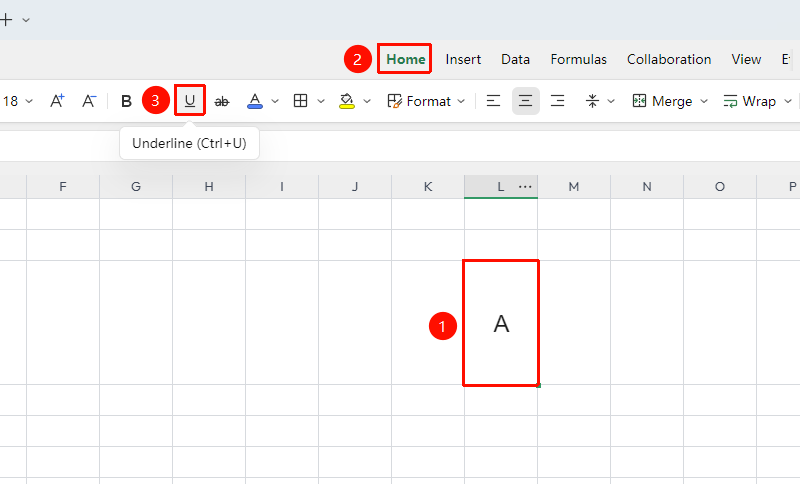
Task: Open borders dropdown arrow
Action: point(321,101)
